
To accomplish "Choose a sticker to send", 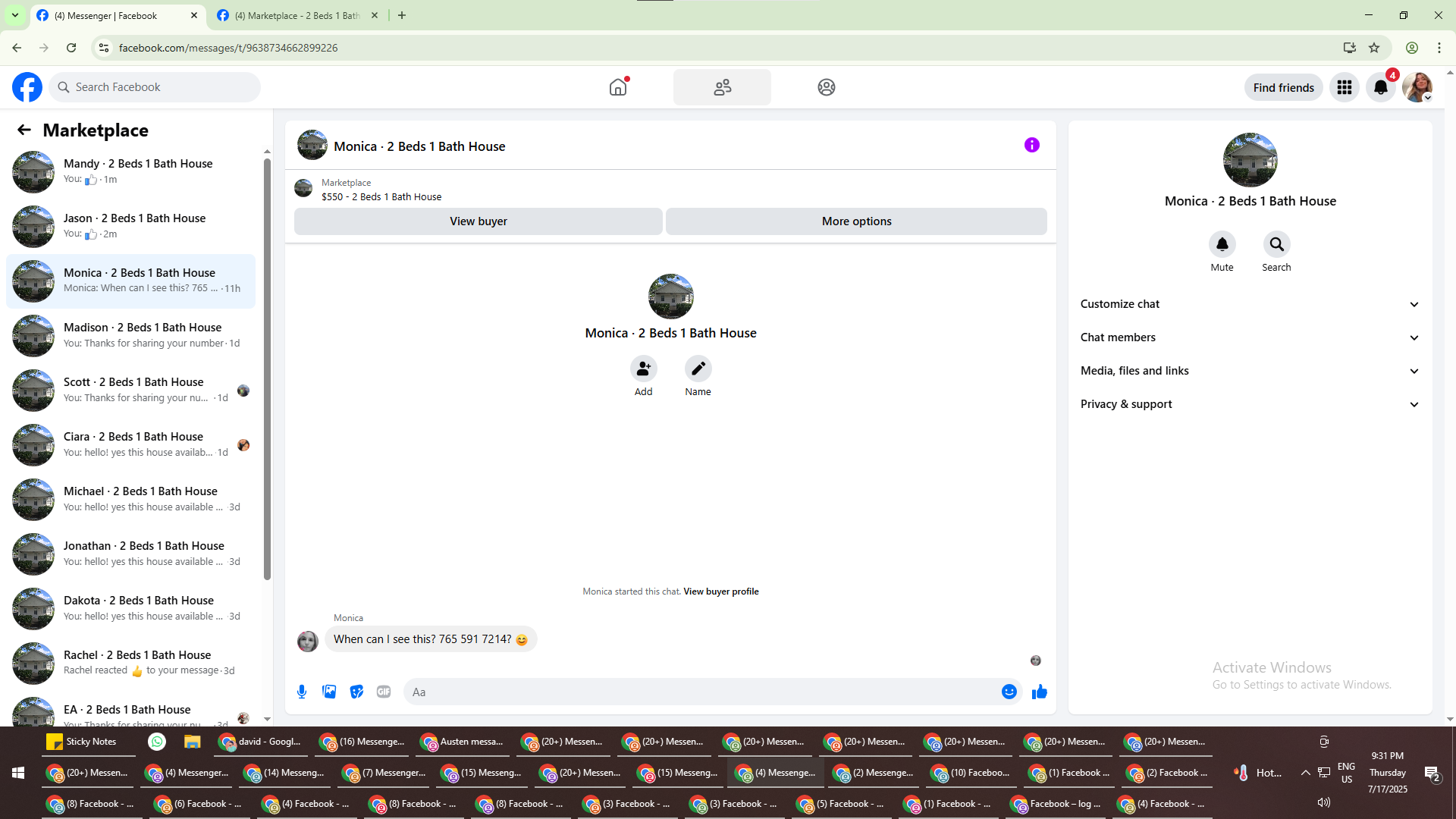I will point(356,692).
